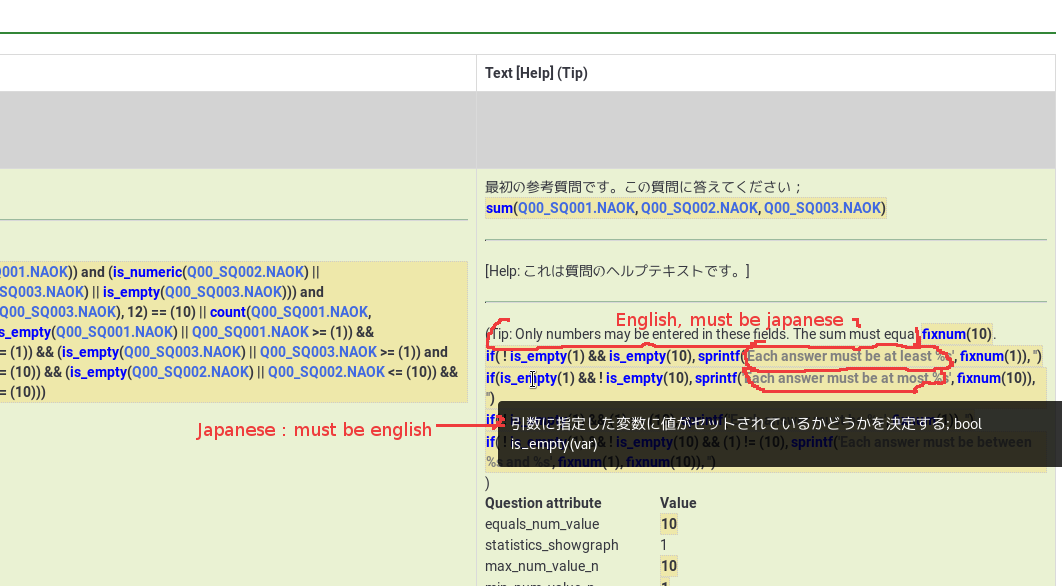Click value 10 beside equals_num_value
The image size is (1062, 586).
pos(668,524)
